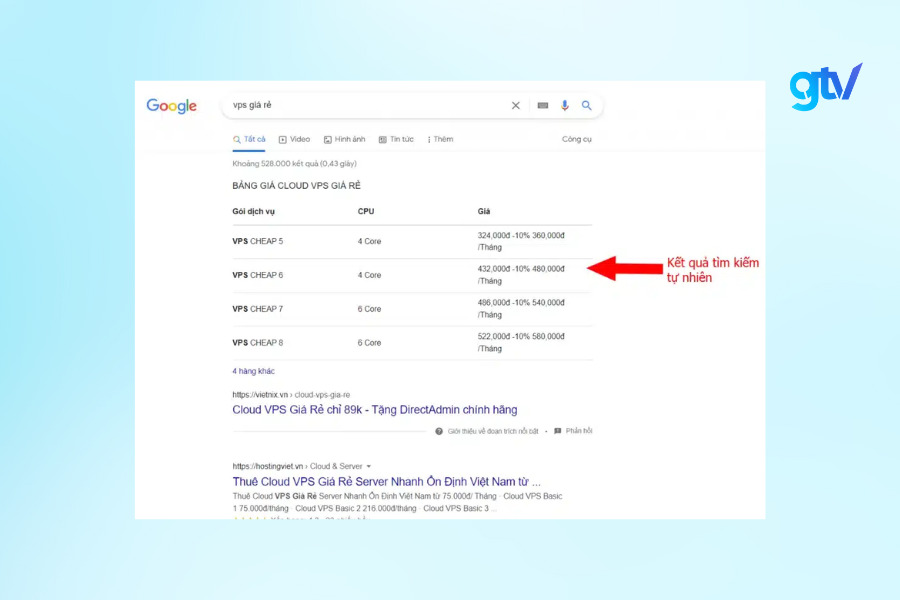The width and height of the screenshot is (900, 600).
Task: Click the Google logo
Action: coord(171,106)
